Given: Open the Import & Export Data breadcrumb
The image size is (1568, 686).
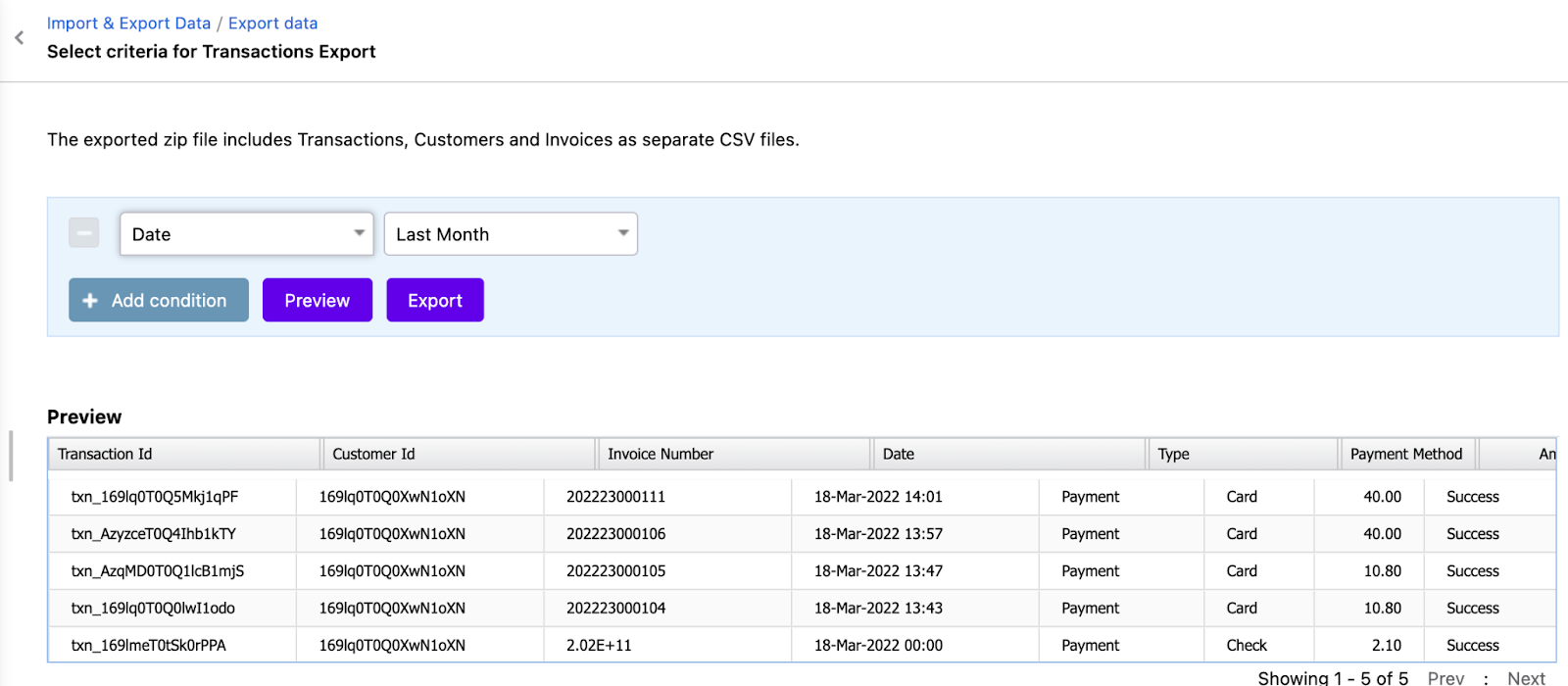Looking at the screenshot, I should (128, 24).
